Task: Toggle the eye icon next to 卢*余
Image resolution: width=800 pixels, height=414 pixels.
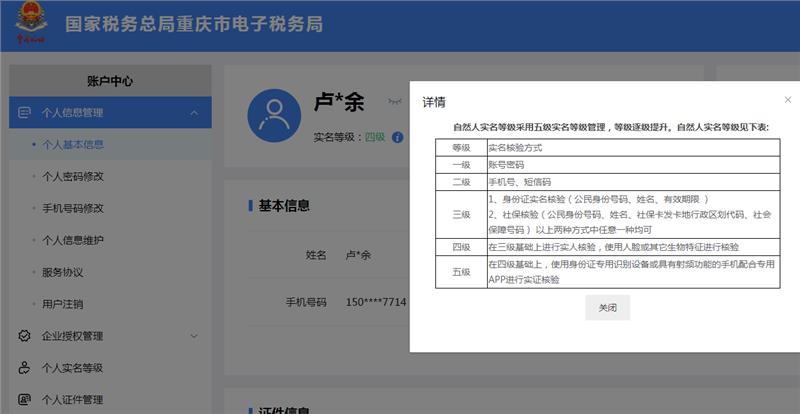Action: click(x=394, y=102)
